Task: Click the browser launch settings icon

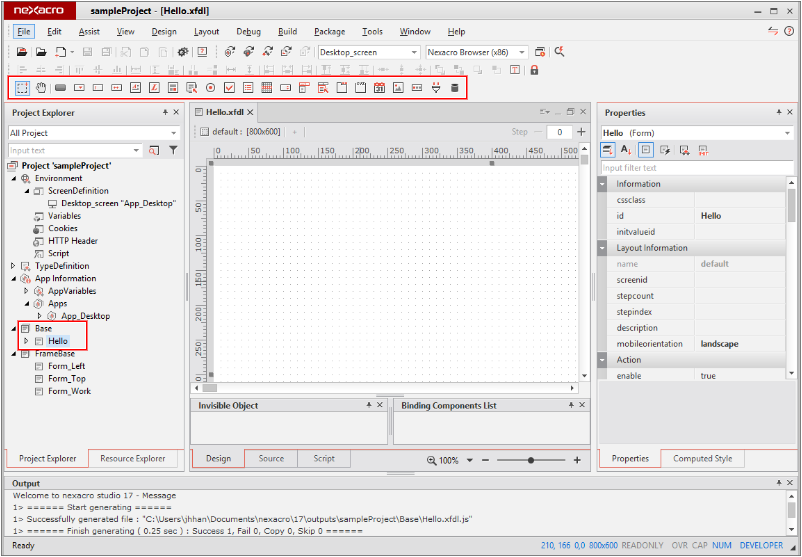Action: tap(540, 52)
